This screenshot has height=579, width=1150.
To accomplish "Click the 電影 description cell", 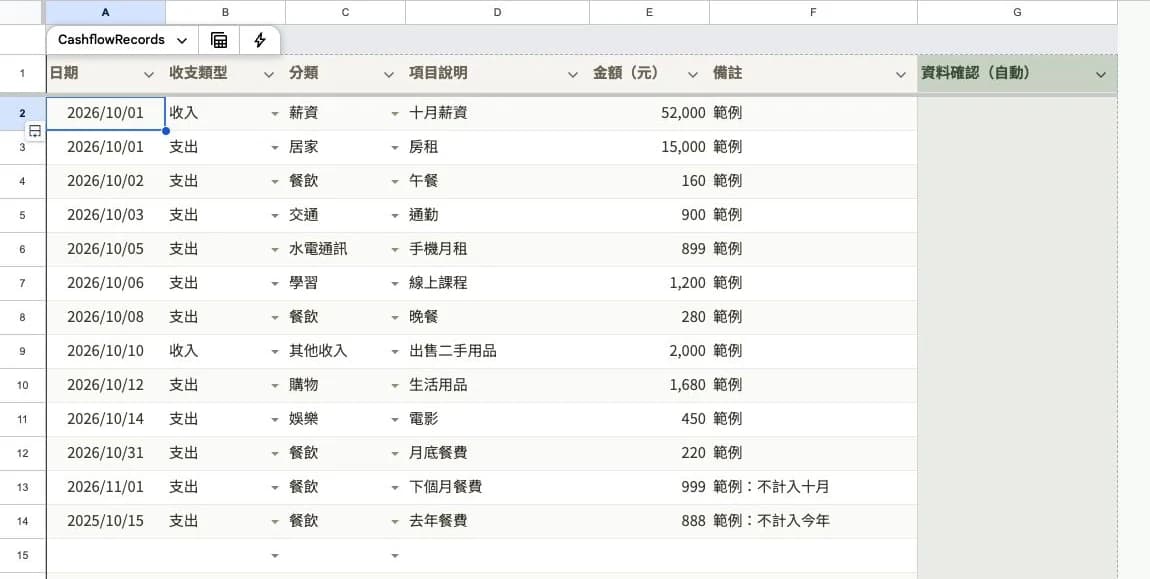I will point(497,419).
